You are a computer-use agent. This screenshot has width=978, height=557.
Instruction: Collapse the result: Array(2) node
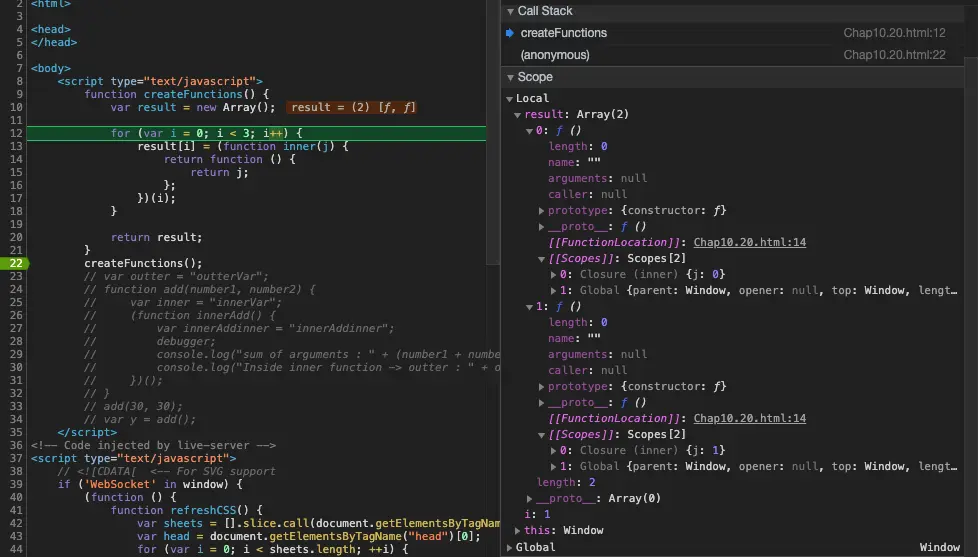(x=517, y=115)
